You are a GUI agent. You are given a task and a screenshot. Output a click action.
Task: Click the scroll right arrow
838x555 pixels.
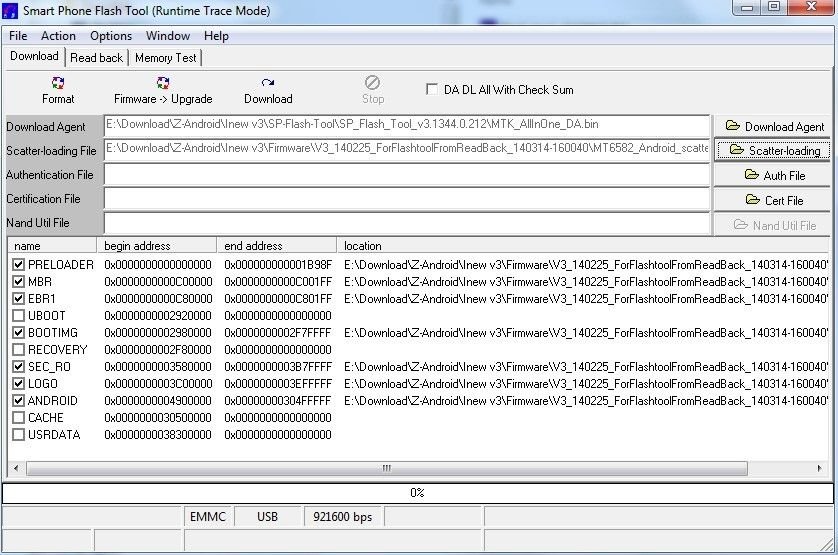tap(820, 468)
